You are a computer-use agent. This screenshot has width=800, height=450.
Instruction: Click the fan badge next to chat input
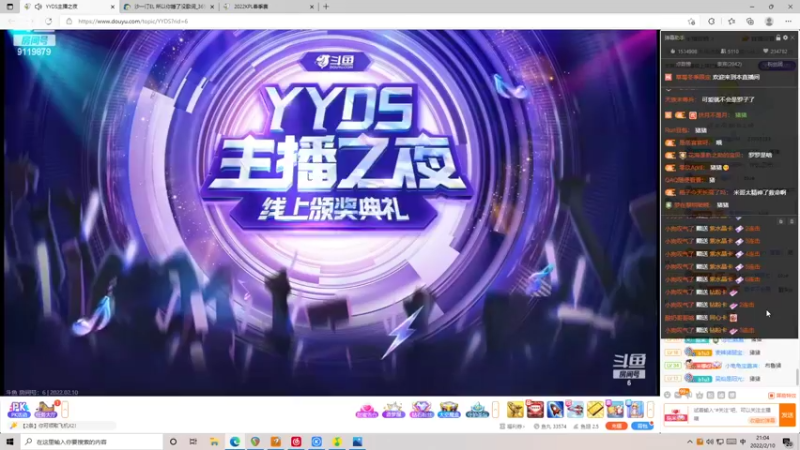676,415
